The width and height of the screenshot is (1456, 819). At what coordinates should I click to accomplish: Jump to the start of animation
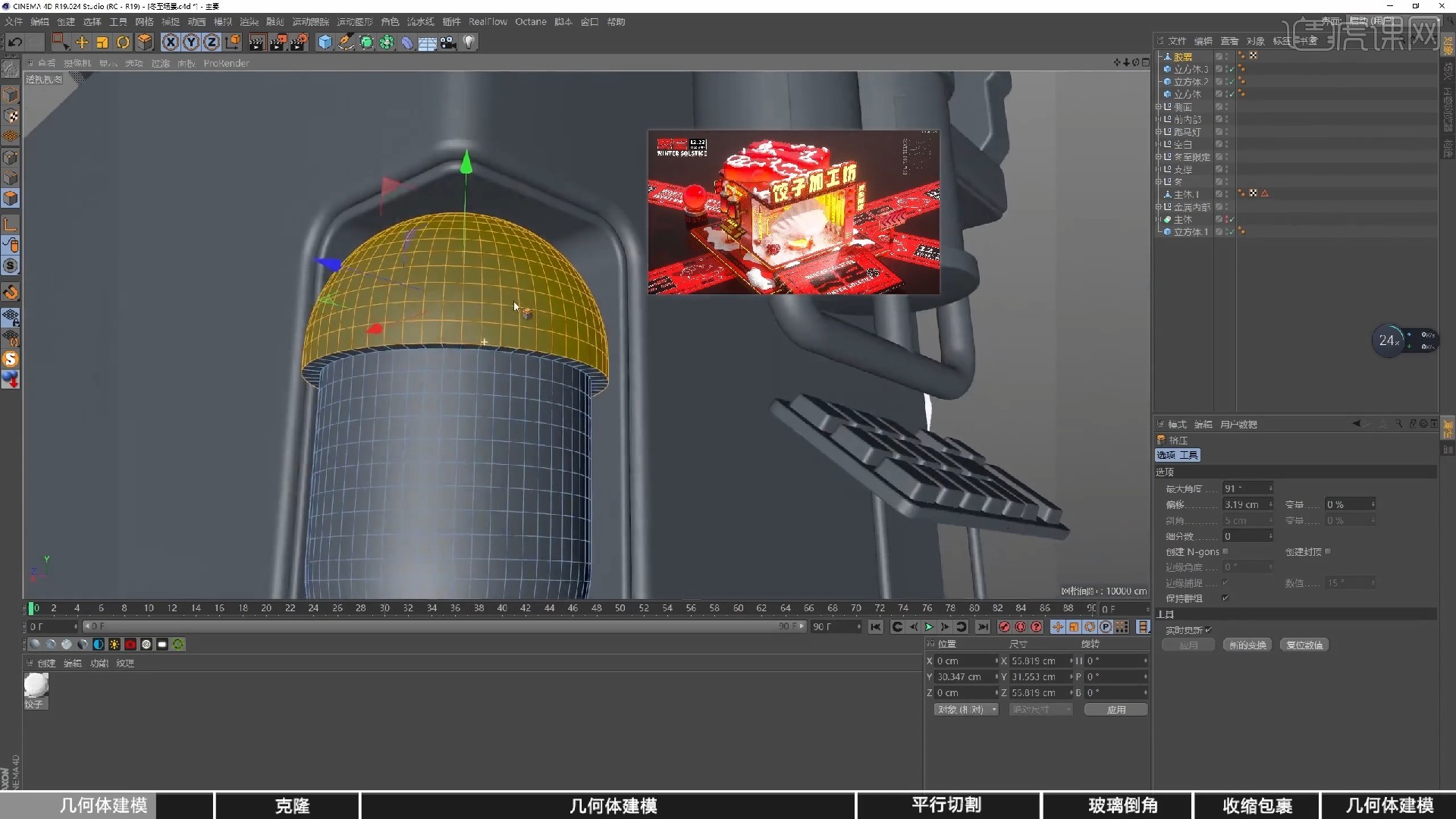[x=876, y=627]
